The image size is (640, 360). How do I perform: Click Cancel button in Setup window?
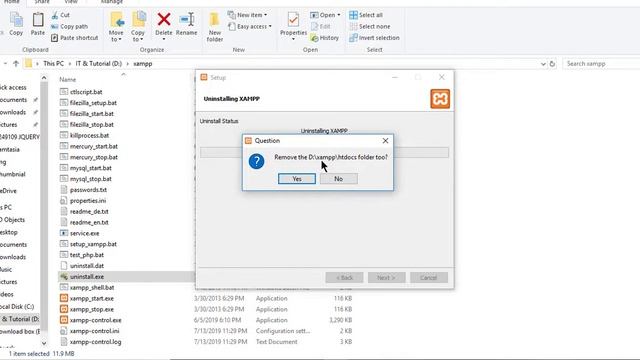coord(429,278)
